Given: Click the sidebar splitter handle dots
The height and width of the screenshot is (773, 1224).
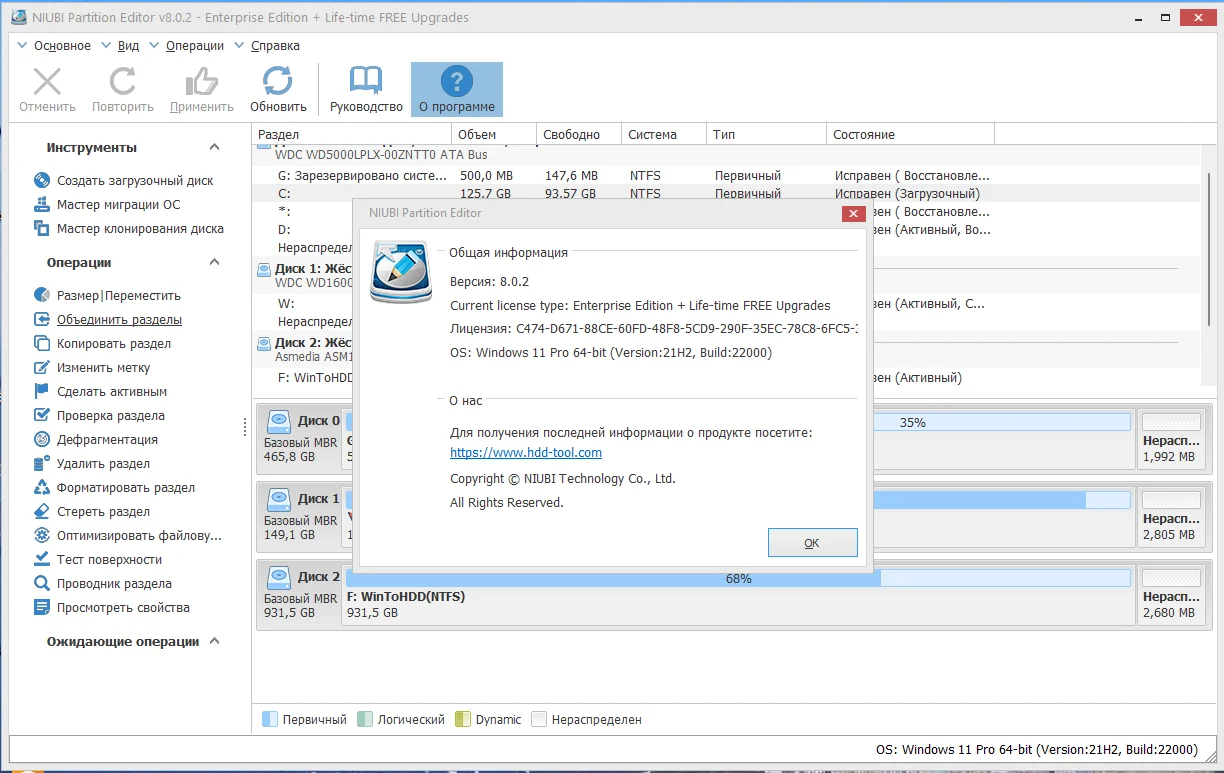Looking at the screenshot, I should click(x=244, y=427).
